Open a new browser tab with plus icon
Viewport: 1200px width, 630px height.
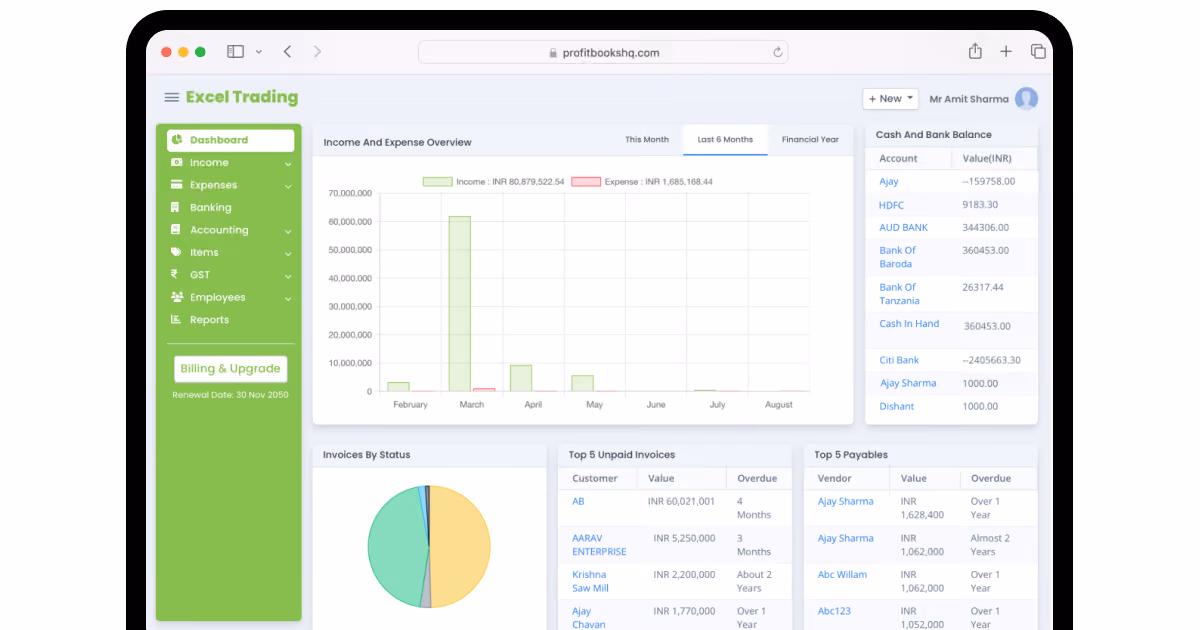click(1006, 51)
